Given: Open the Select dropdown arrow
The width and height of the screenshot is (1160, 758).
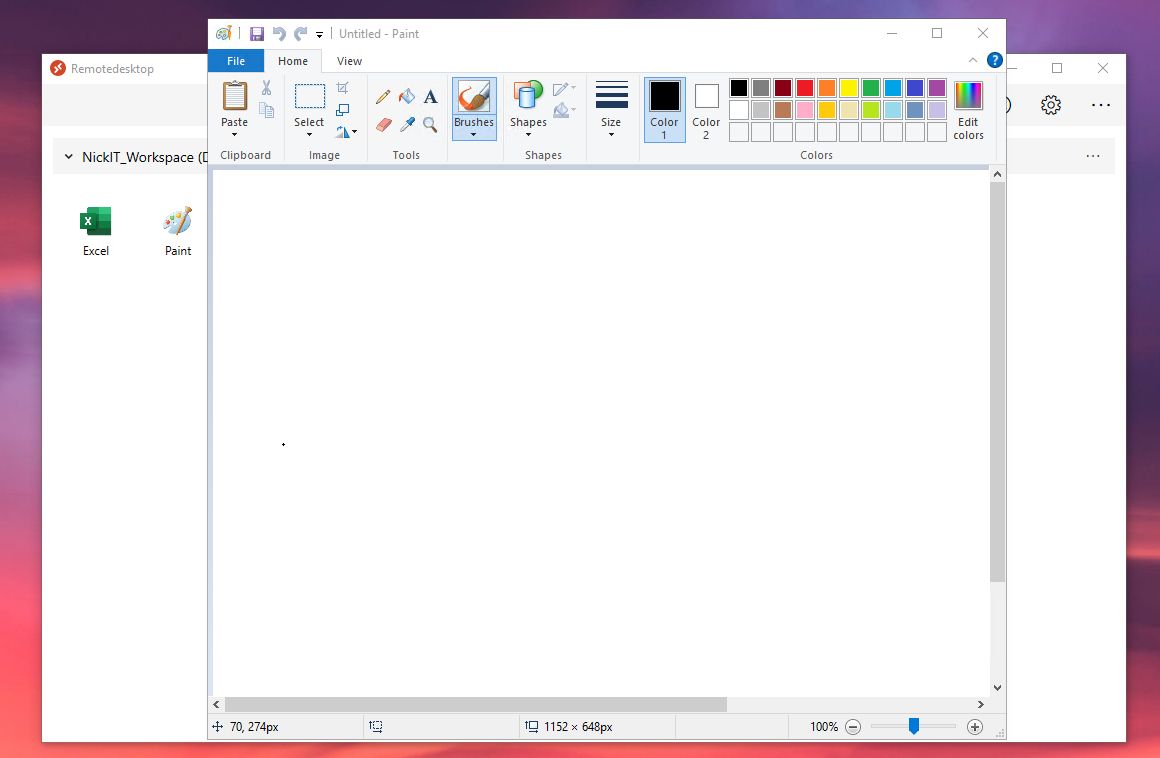Looking at the screenshot, I should click(x=309, y=135).
